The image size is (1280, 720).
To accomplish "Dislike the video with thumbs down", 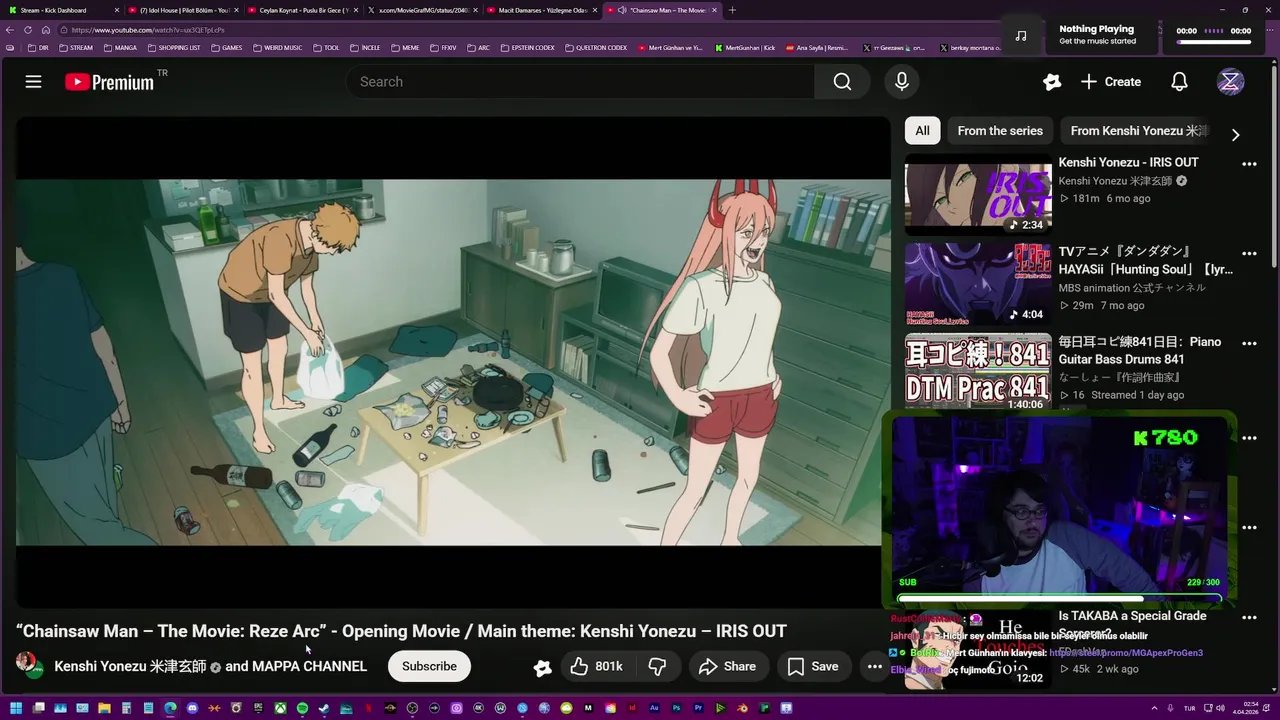I will pyautogui.click(x=657, y=666).
